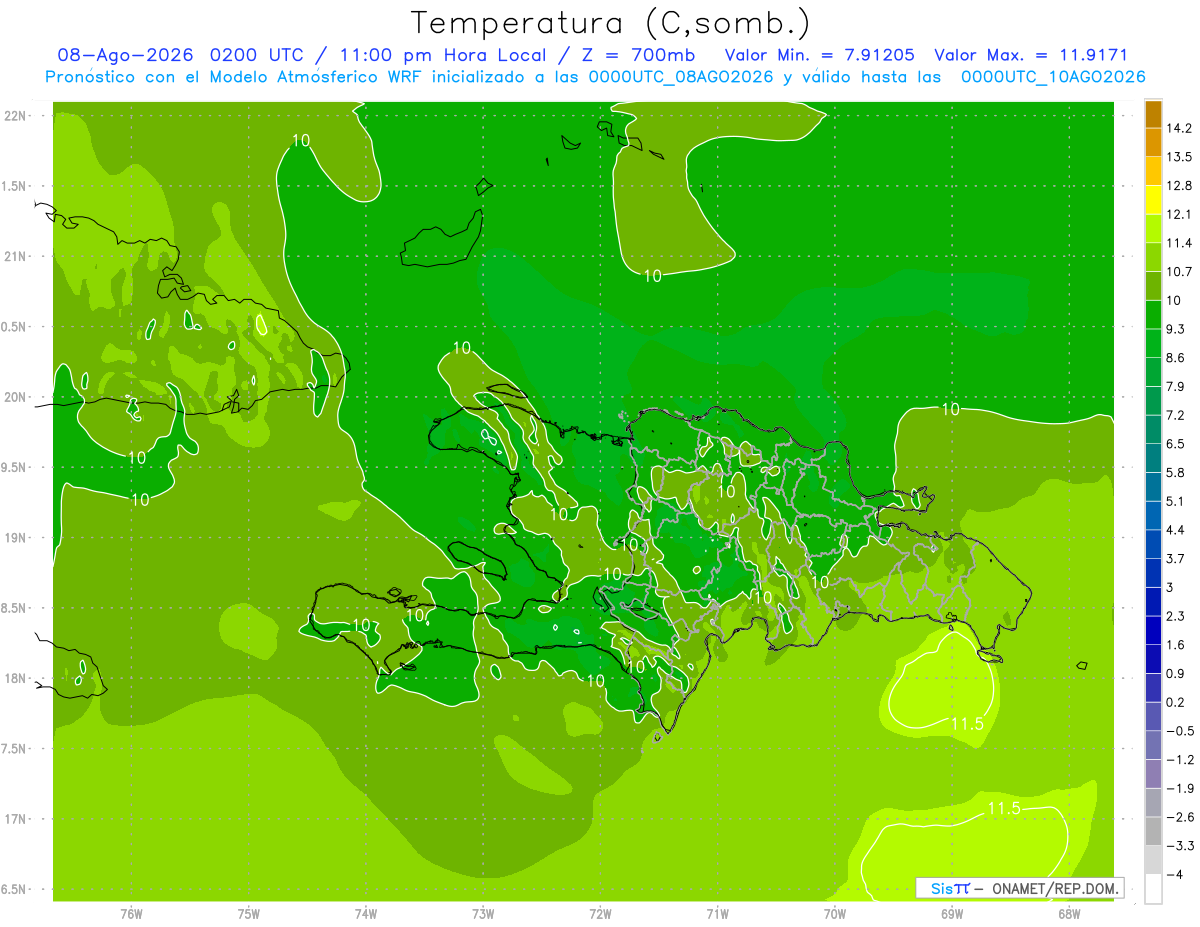1200x927 pixels.
Task: Click the colorbar value '9.3'
Action: point(1176,329)
